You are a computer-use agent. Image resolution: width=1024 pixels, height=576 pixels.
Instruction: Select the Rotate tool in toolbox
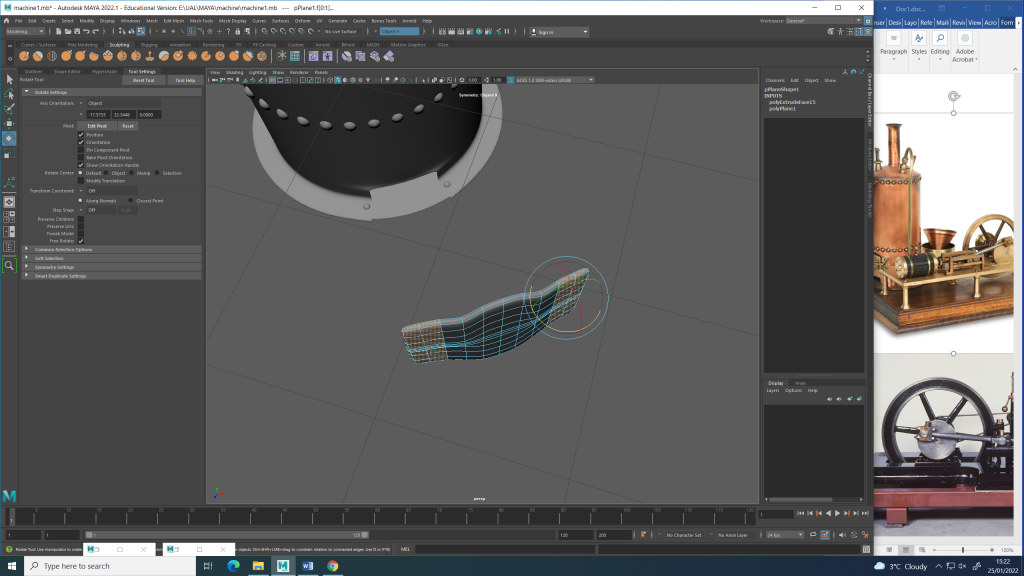(9, 138)
